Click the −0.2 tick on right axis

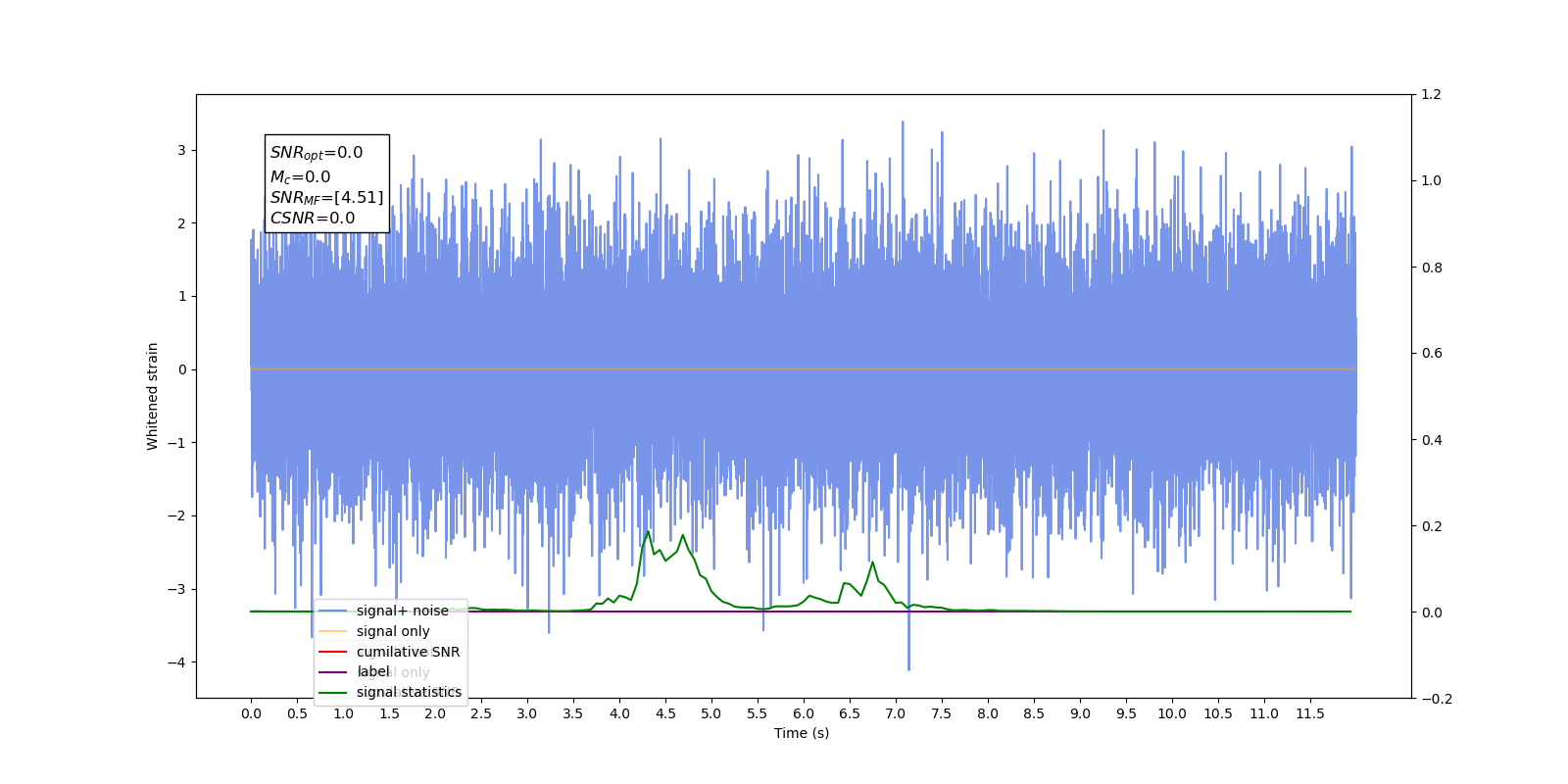[x=1437, y=699]
